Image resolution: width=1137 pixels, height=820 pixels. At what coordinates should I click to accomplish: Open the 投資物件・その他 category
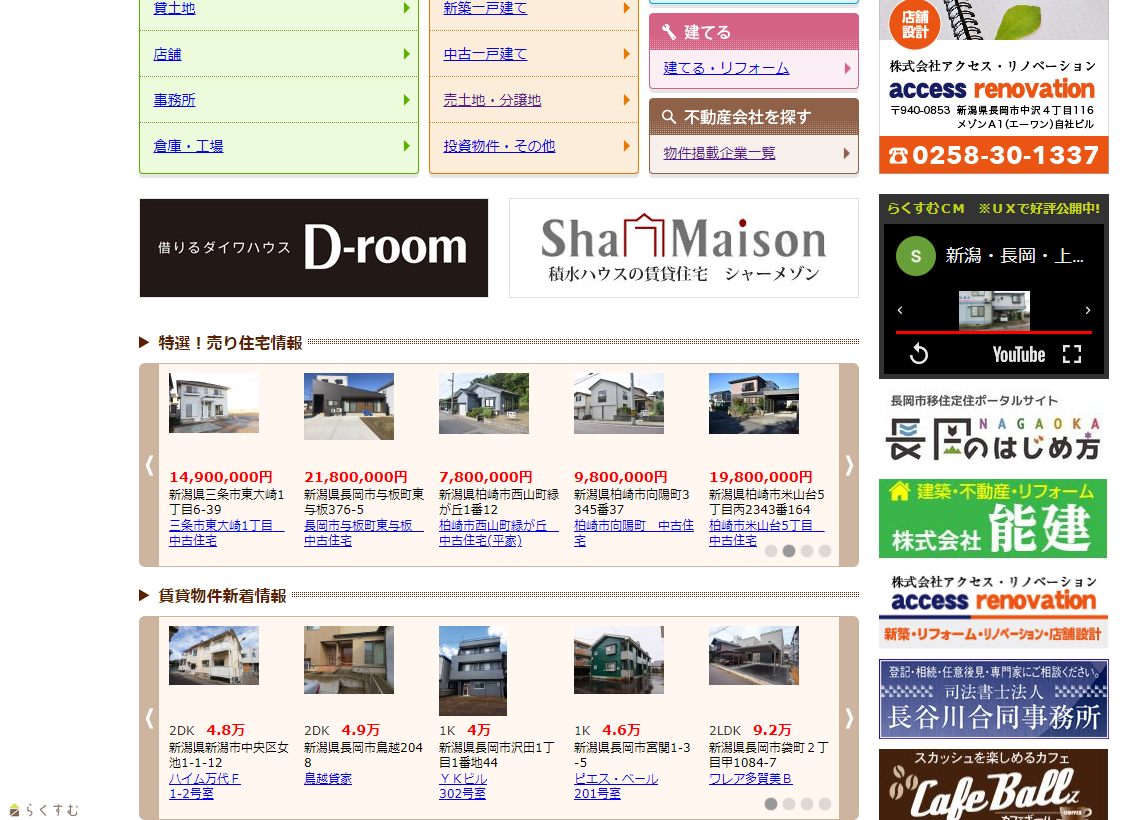point(499,146)
